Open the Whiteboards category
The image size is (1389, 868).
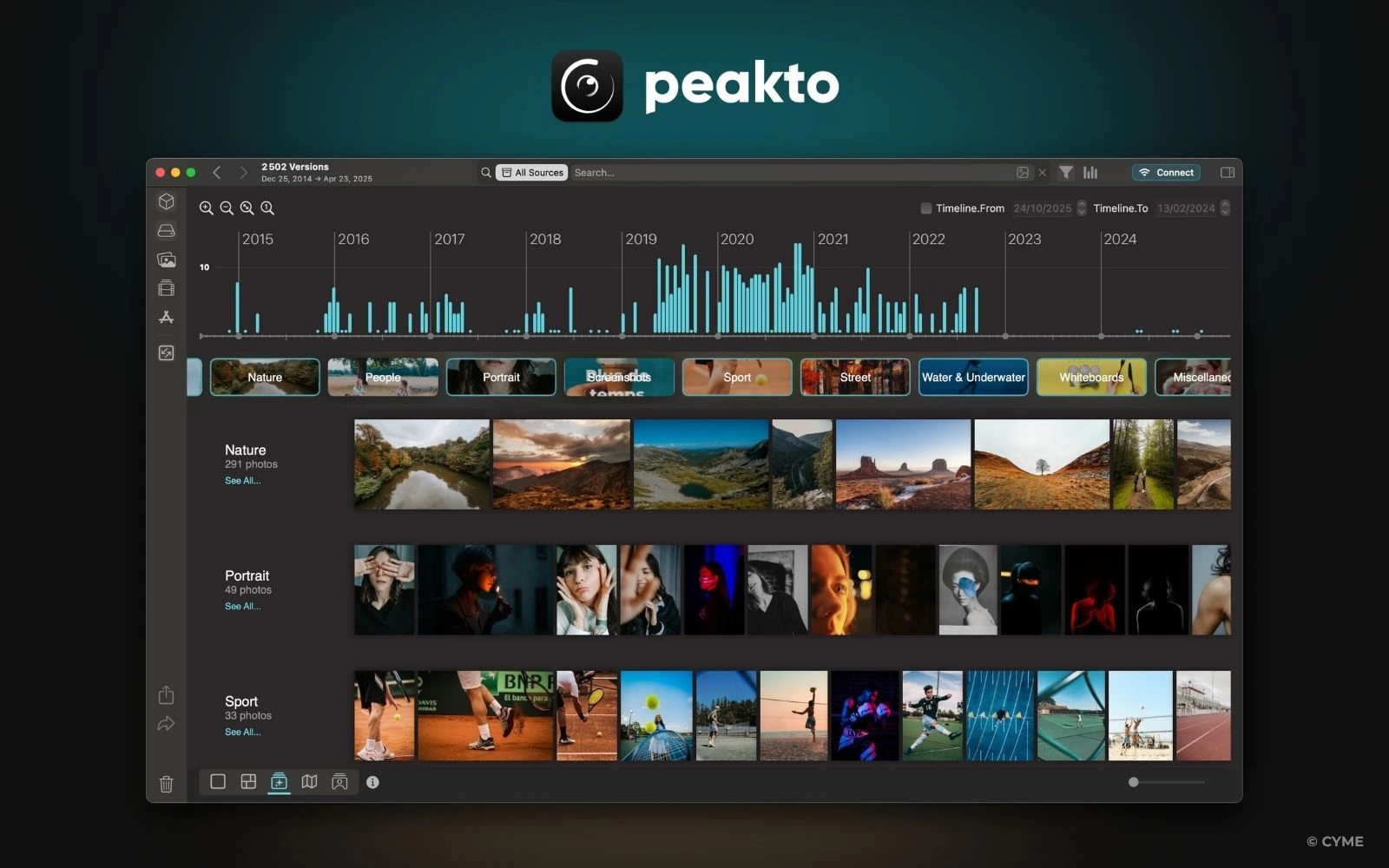click(1090, 377)
